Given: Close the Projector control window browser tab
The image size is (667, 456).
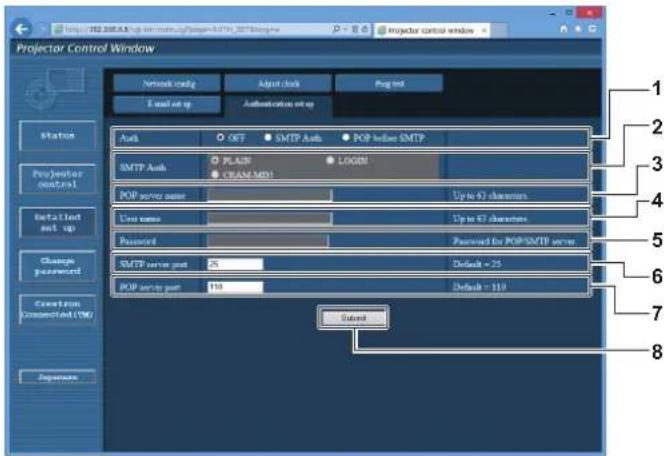Looking at the screenshot, I should [484, 30].
